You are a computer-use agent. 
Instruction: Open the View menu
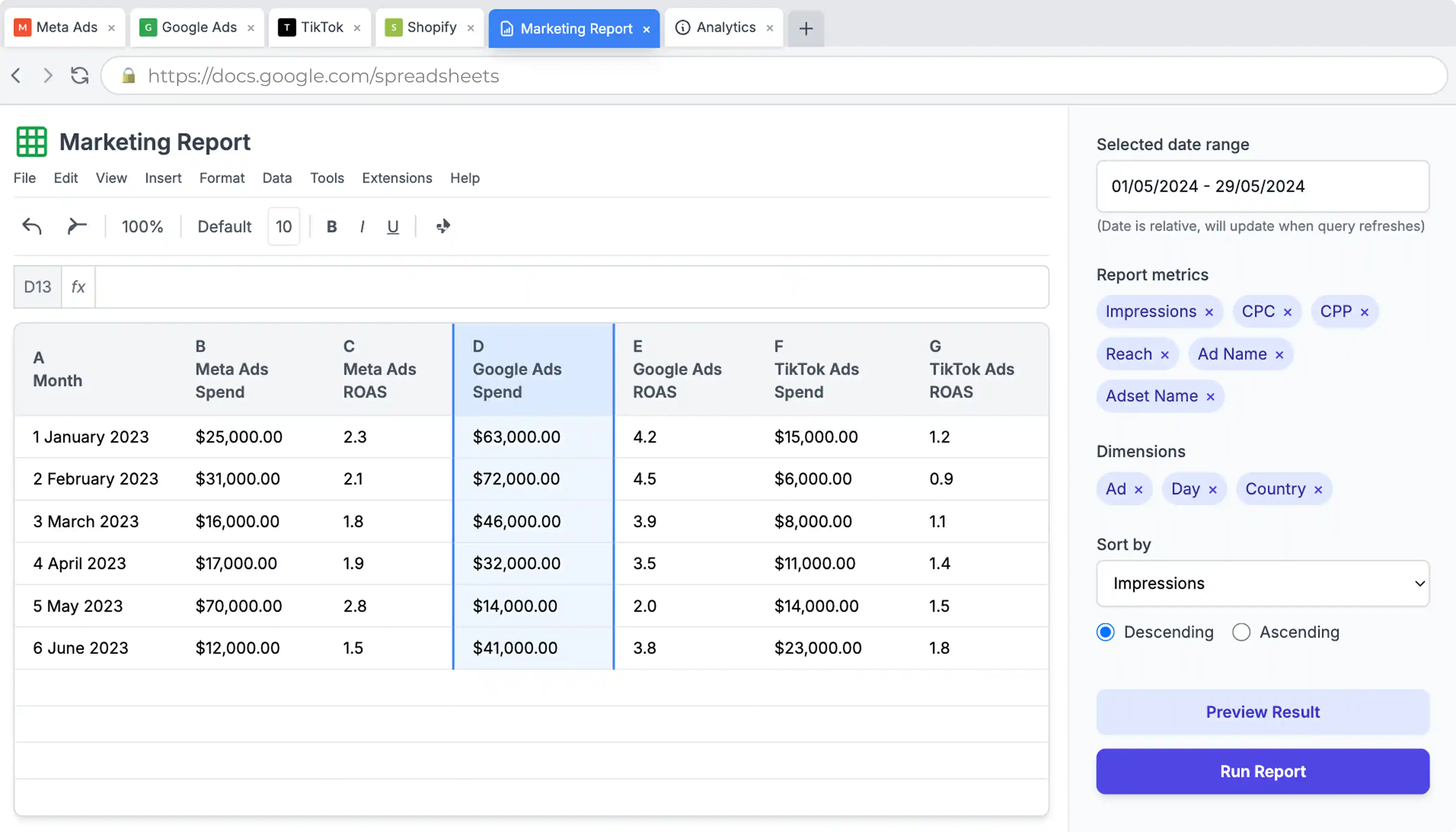click(111, 178)
